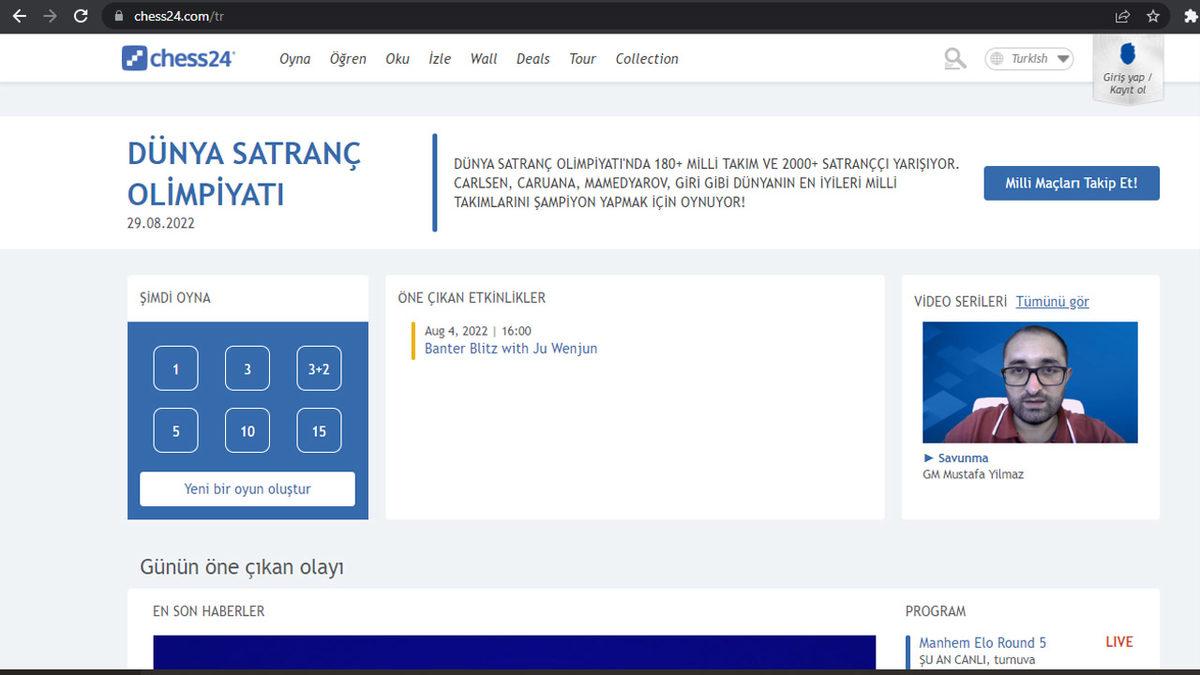The image size is (1200, 675).
Task: Open the Collection menu
Action: (x=646, y=59)
